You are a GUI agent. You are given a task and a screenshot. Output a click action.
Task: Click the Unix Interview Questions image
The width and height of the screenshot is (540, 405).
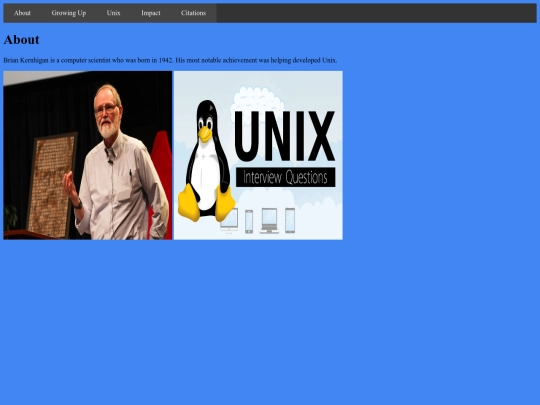coord(258,155)
